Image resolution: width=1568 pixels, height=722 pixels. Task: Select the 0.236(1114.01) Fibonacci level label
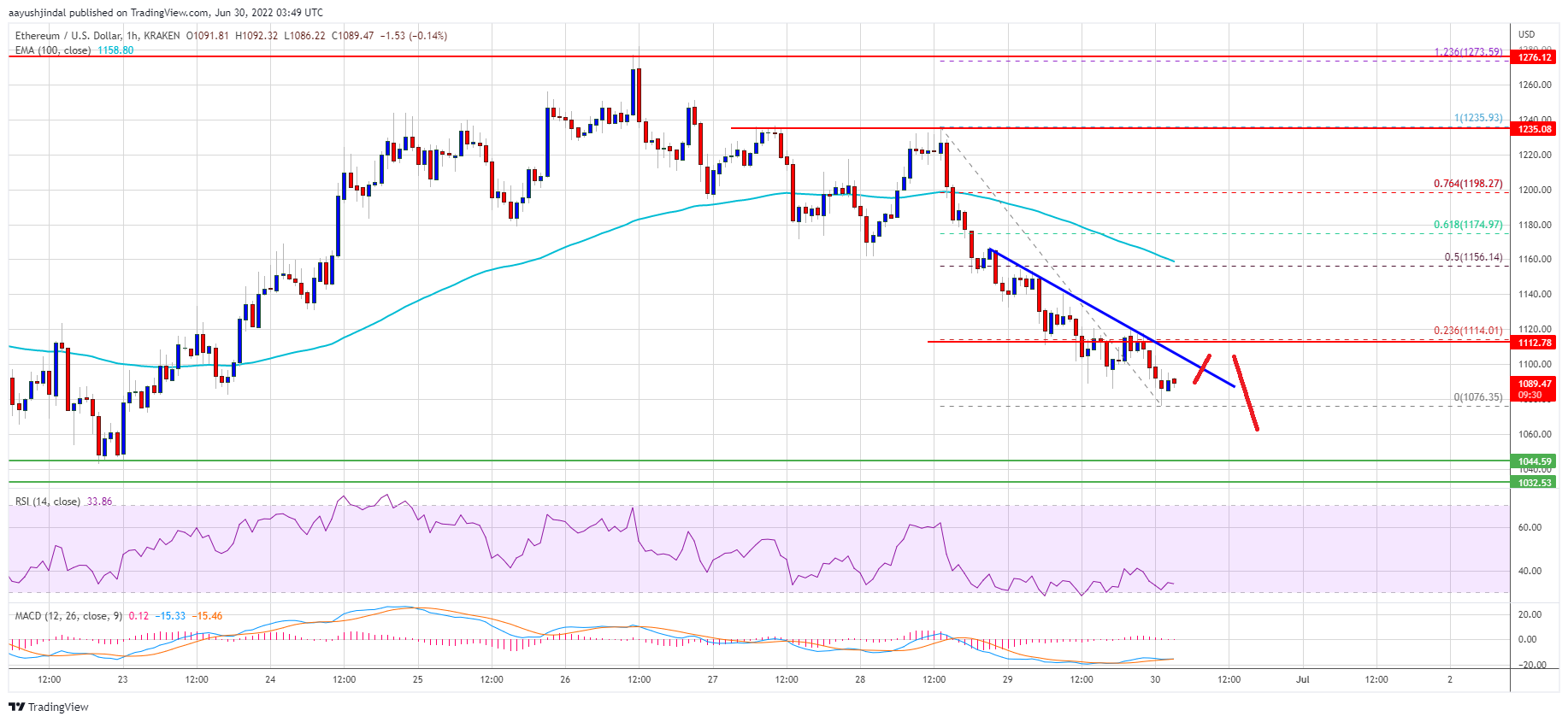click(1467, 331)
